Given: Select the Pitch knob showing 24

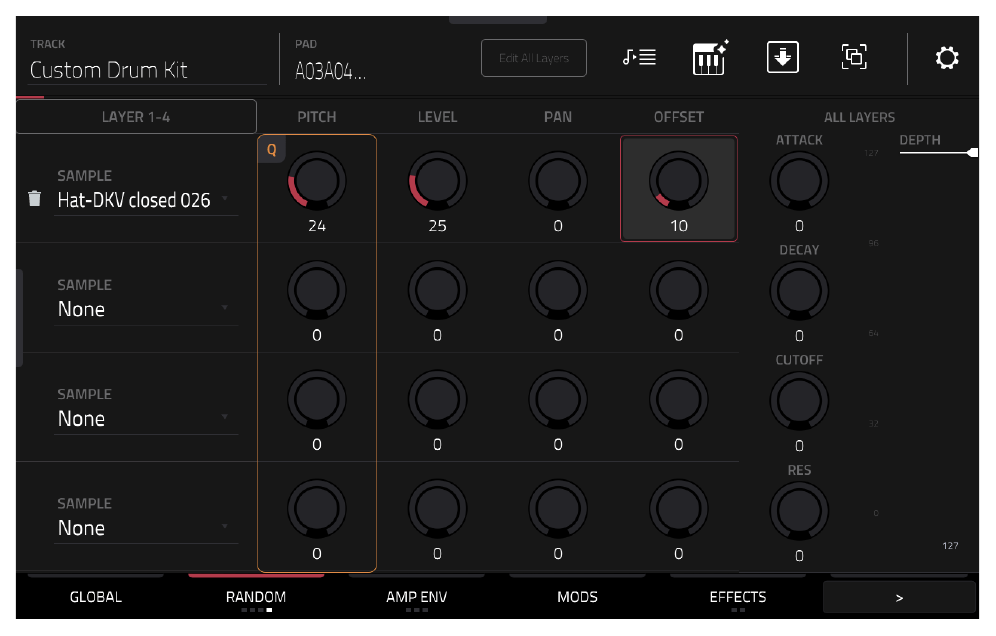Looking at the screenshot, I should click(317, 181).
